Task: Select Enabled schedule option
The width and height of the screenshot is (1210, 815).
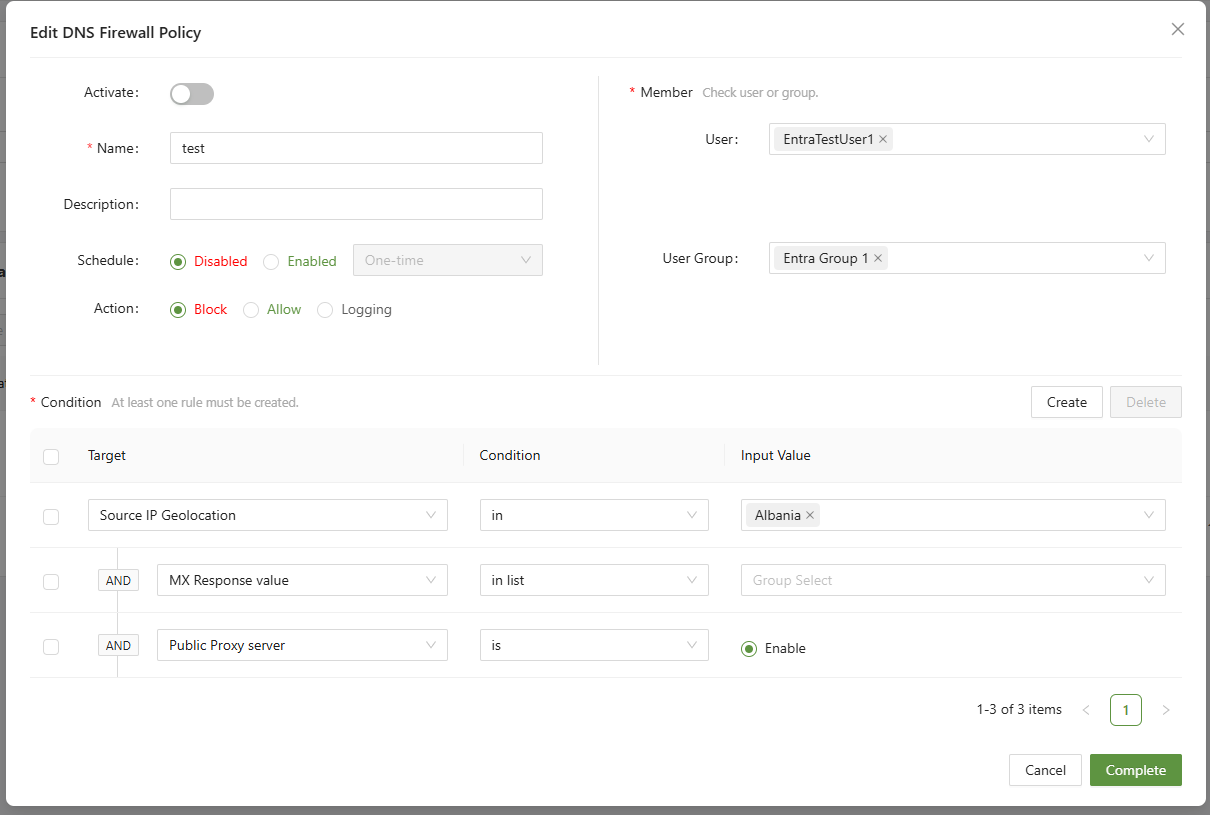Action: (x=271, y=262)
